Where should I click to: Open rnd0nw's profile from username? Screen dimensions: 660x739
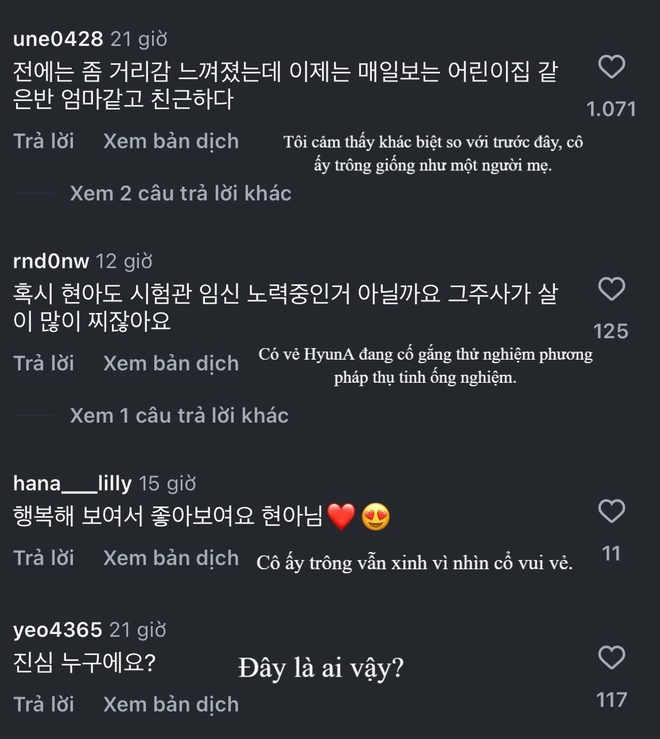(x=52, y=262)
